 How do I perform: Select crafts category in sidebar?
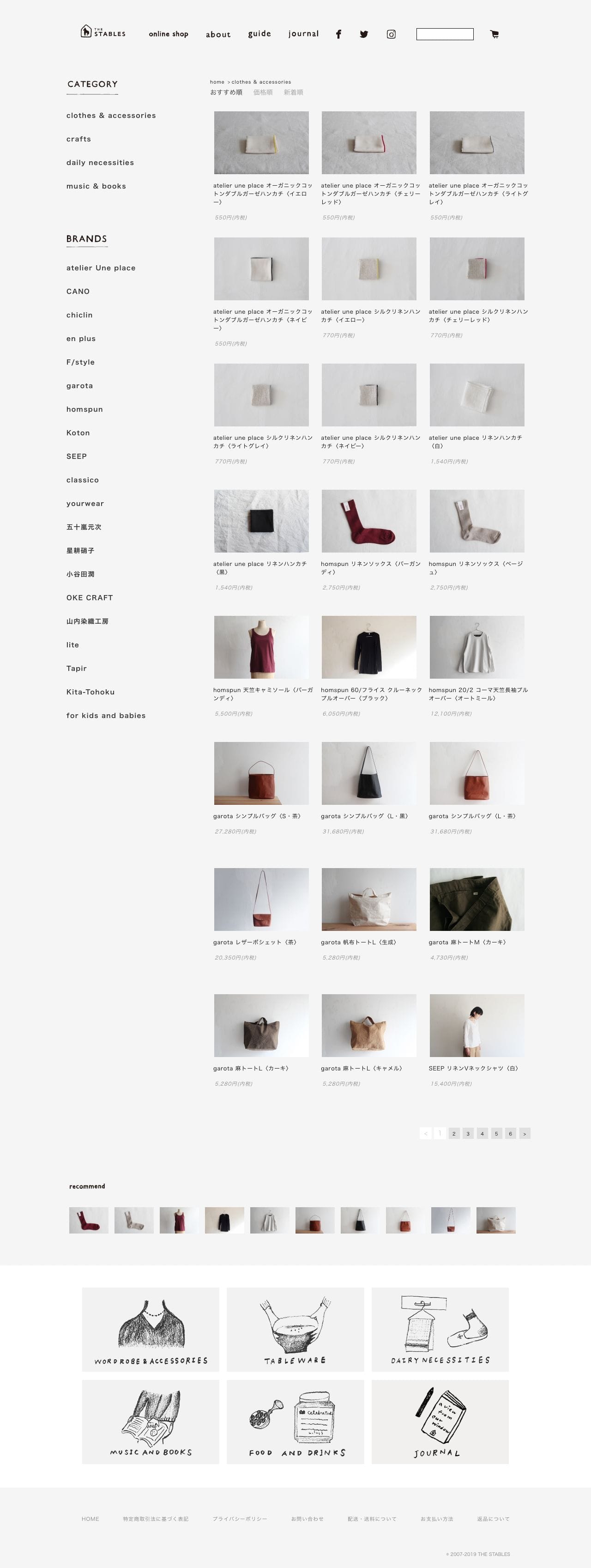(78, 139)
